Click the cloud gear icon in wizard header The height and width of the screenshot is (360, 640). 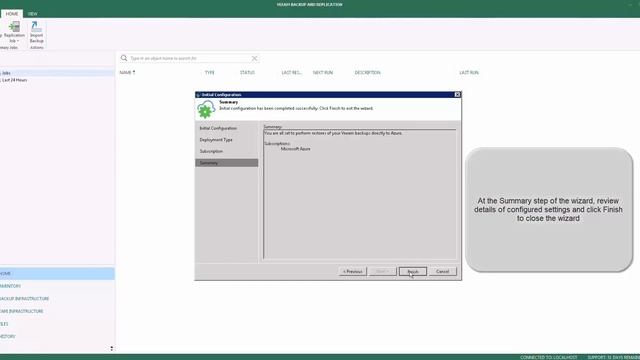tap(206, 109)
